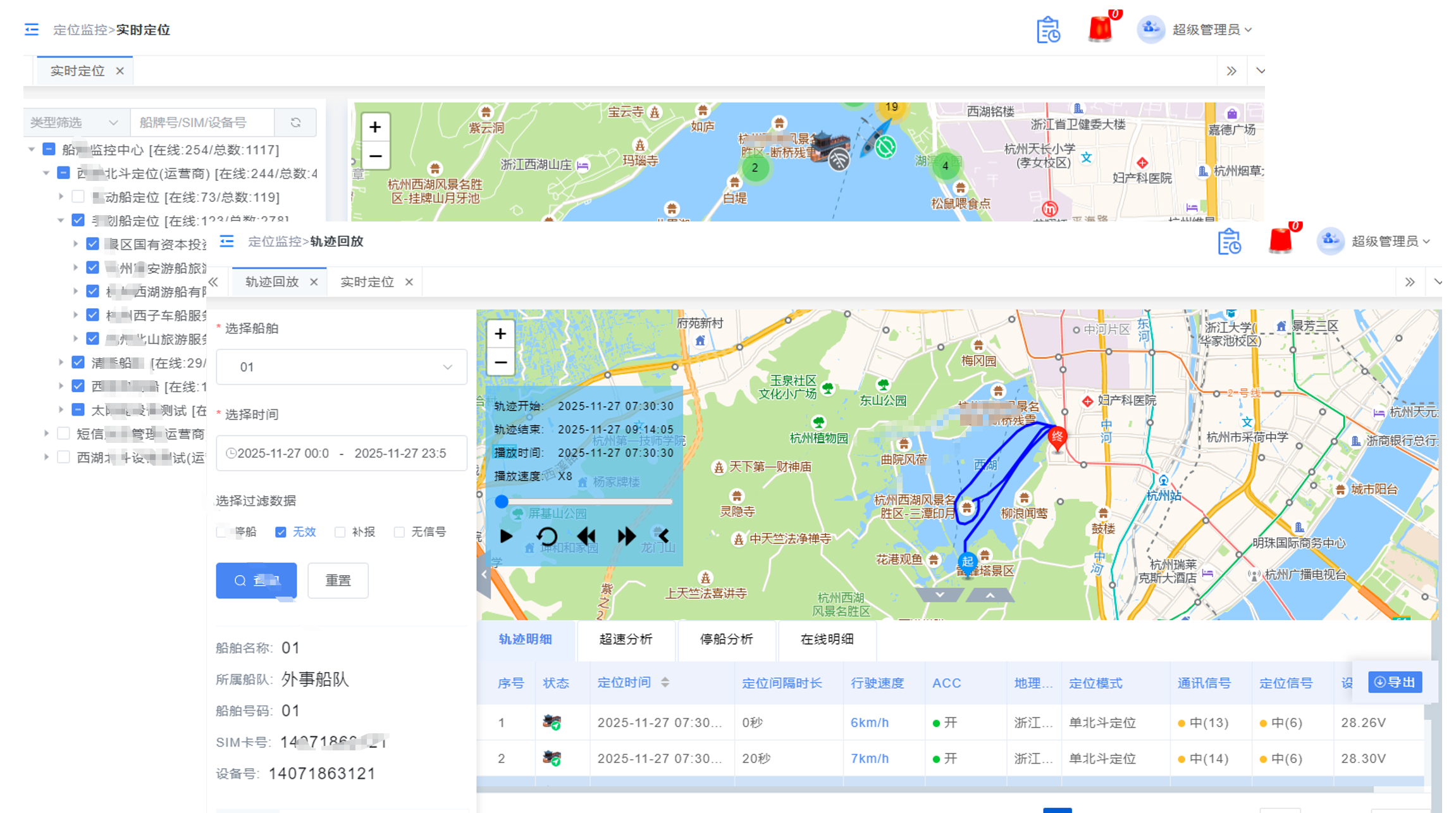This screenshot has width=1456, height=813.
Task: Expand the 动船定位 tree node
Action: (x=61, y=197)
